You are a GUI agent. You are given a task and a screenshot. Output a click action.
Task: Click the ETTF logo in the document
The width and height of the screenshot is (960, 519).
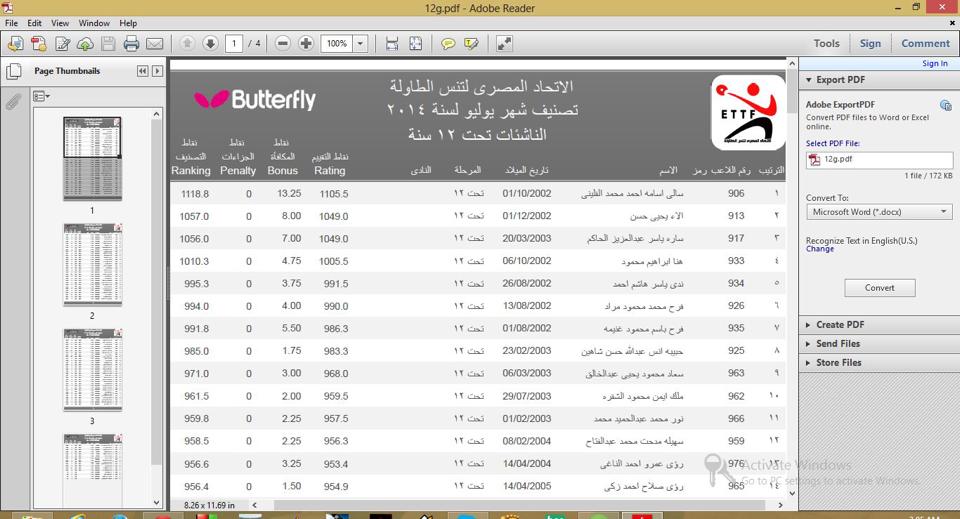[748, 113]
